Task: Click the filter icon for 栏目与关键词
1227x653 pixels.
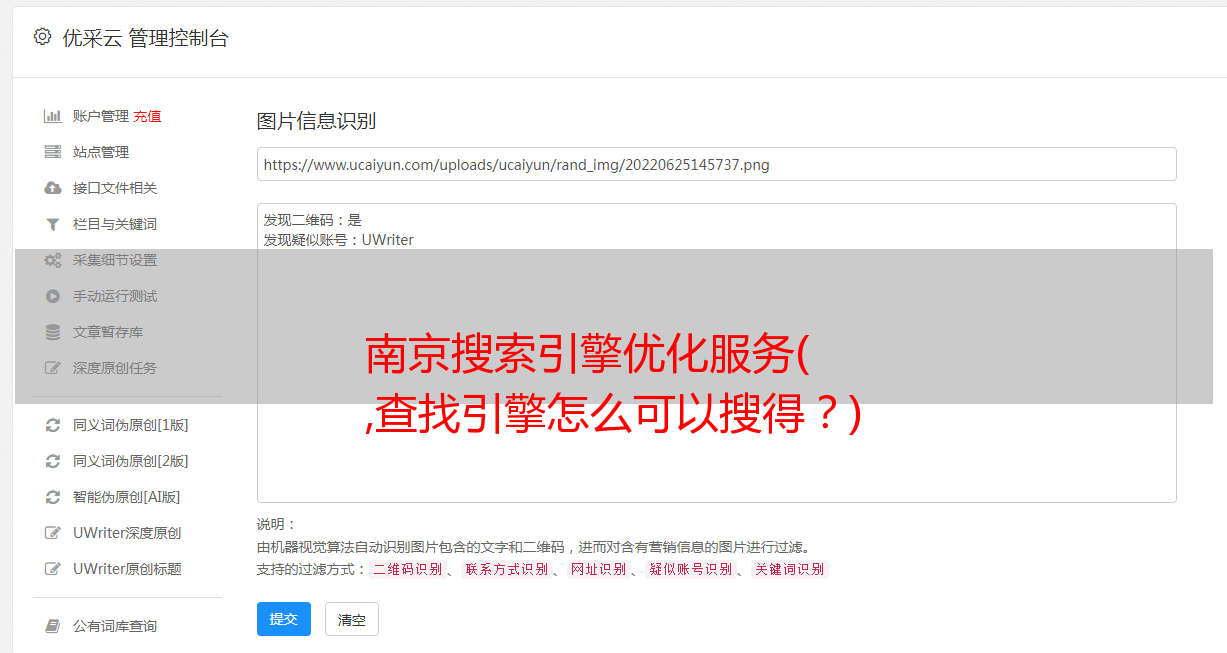Action: click(53, 224)
